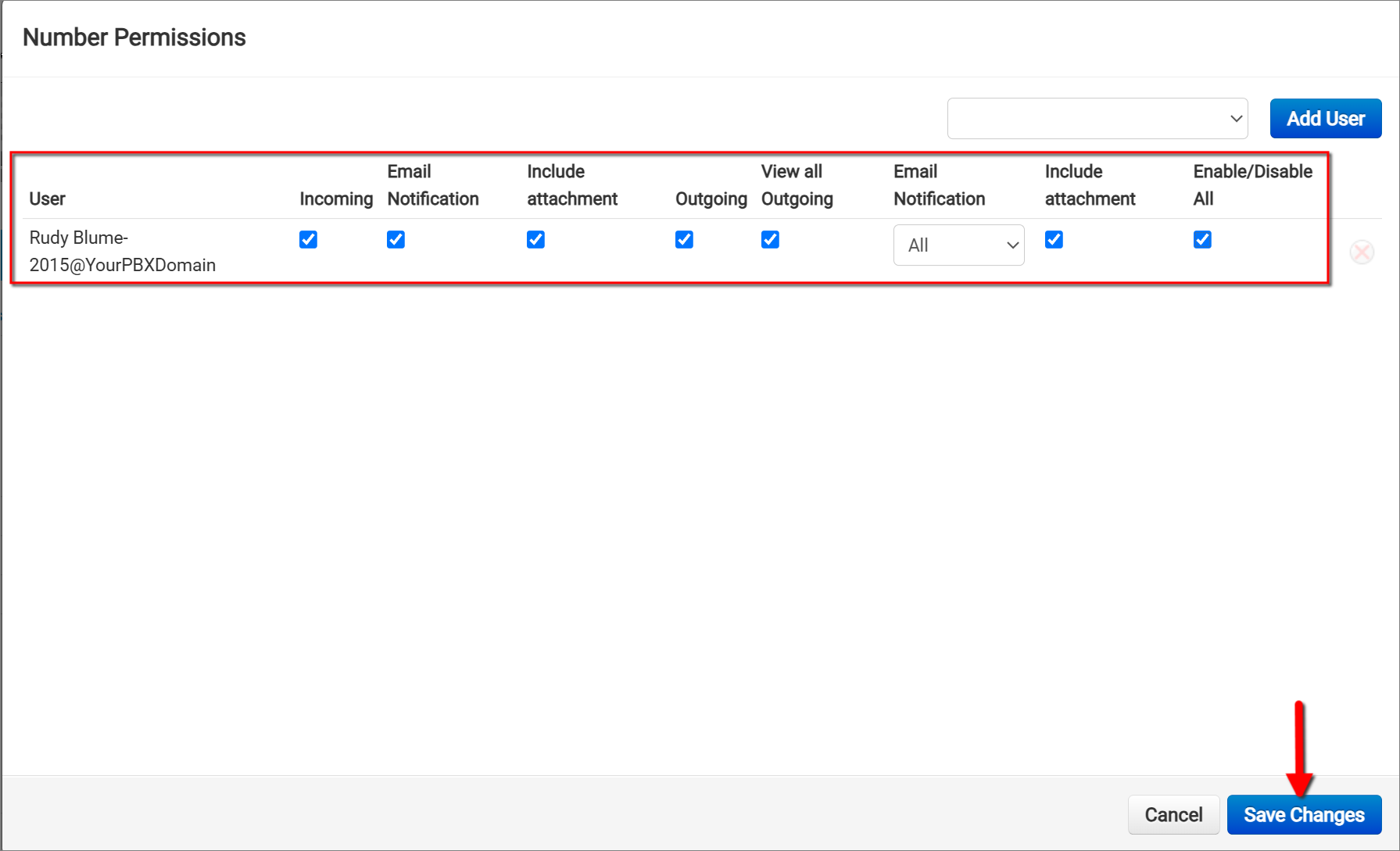The width and height of the screenshot is (1400, 851).
Task: Click the 'Enable/Disable All' column header
Action: [1252, 185]
